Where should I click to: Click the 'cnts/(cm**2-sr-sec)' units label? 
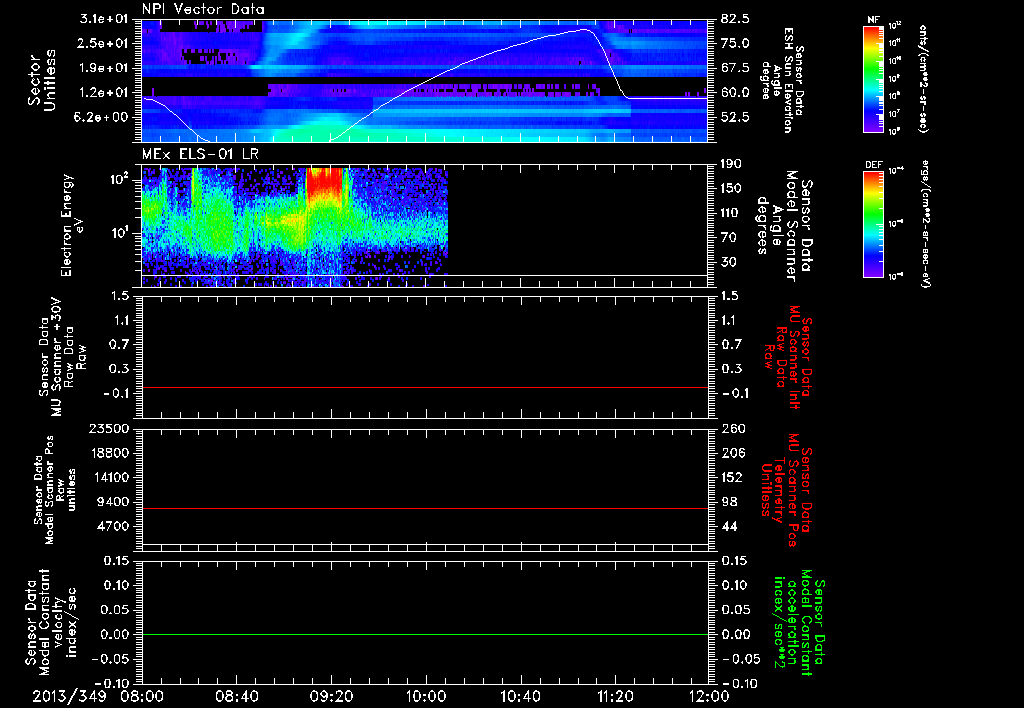tap(923, 79)
